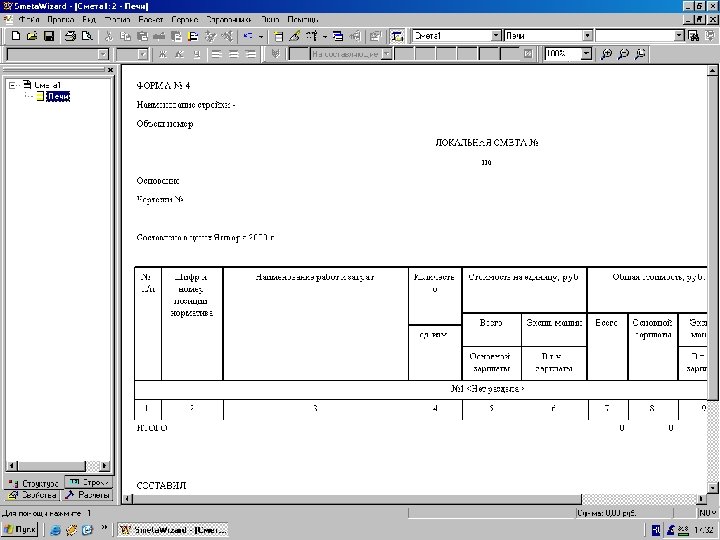The width and height of the screenshot is (720, 540).
Task: Copy selection with copy icon
Action: coord(125,36)
